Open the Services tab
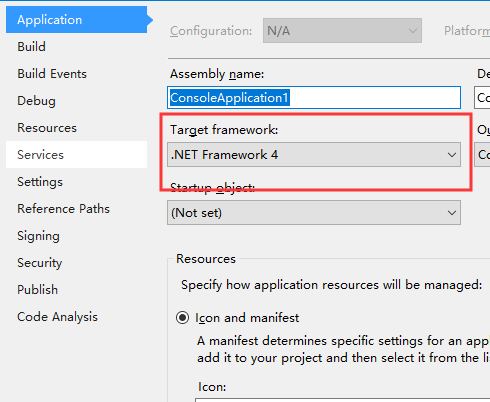The height and width of the screenshot is (402, 490). 76,155
